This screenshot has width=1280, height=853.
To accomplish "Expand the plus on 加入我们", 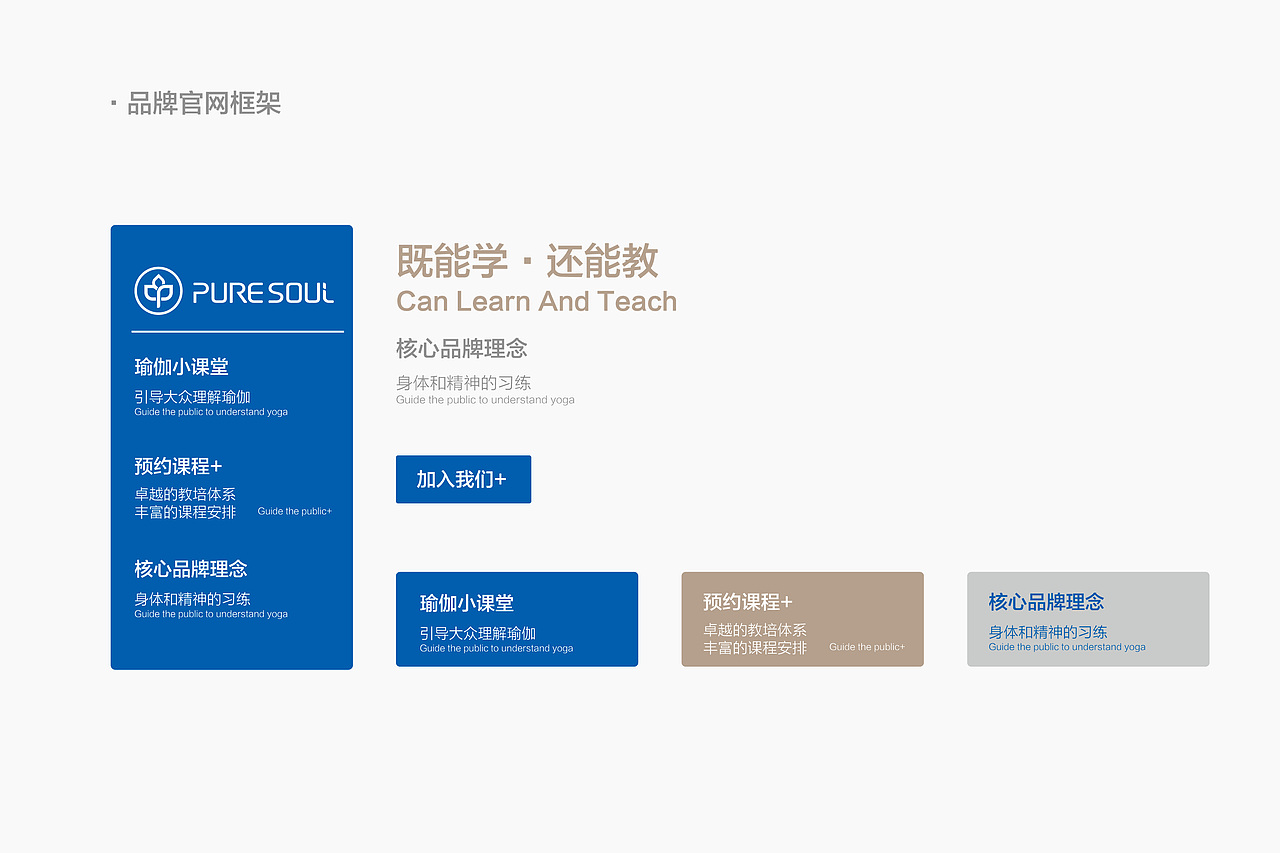I will point(500,479).
